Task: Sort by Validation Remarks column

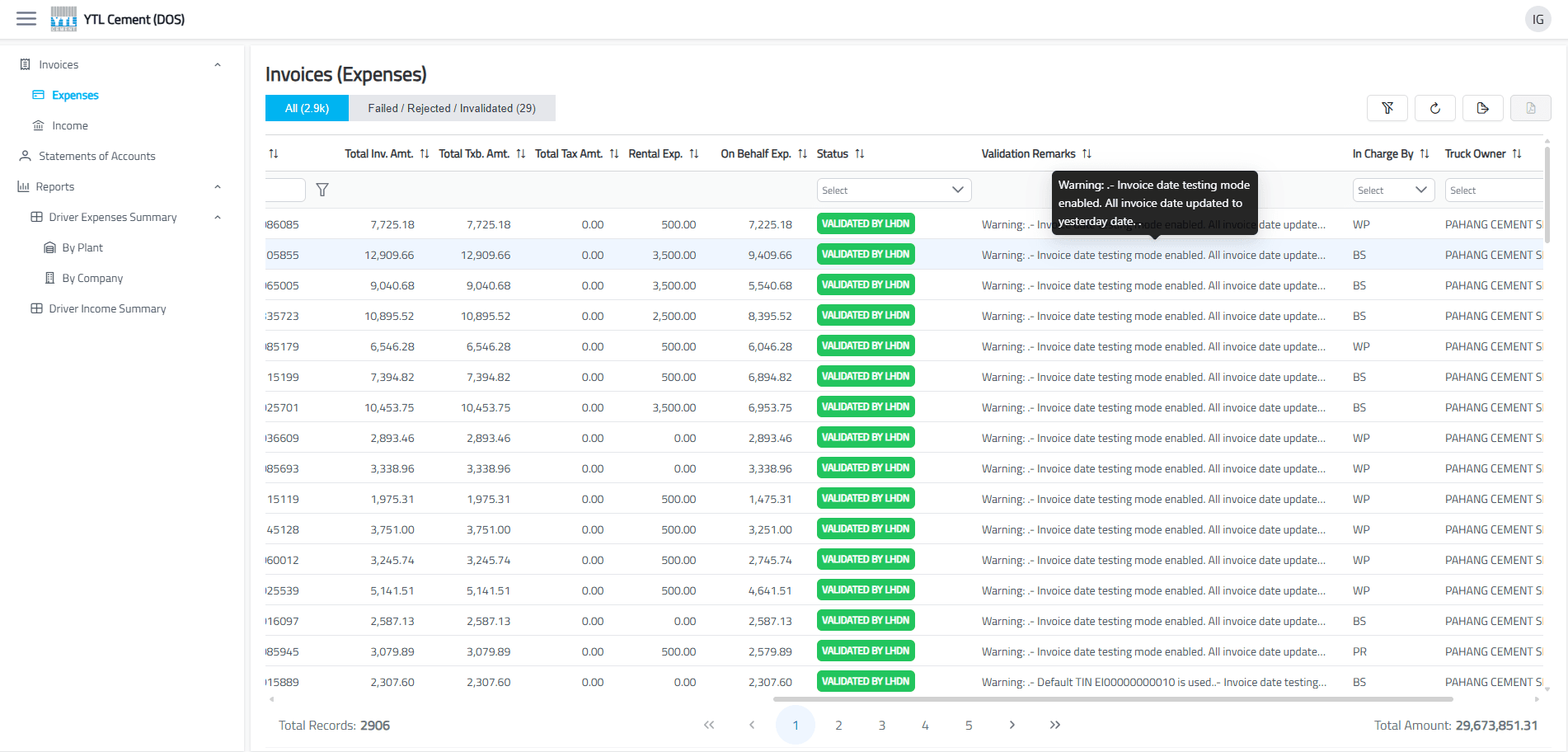Action: point(1087,154)
